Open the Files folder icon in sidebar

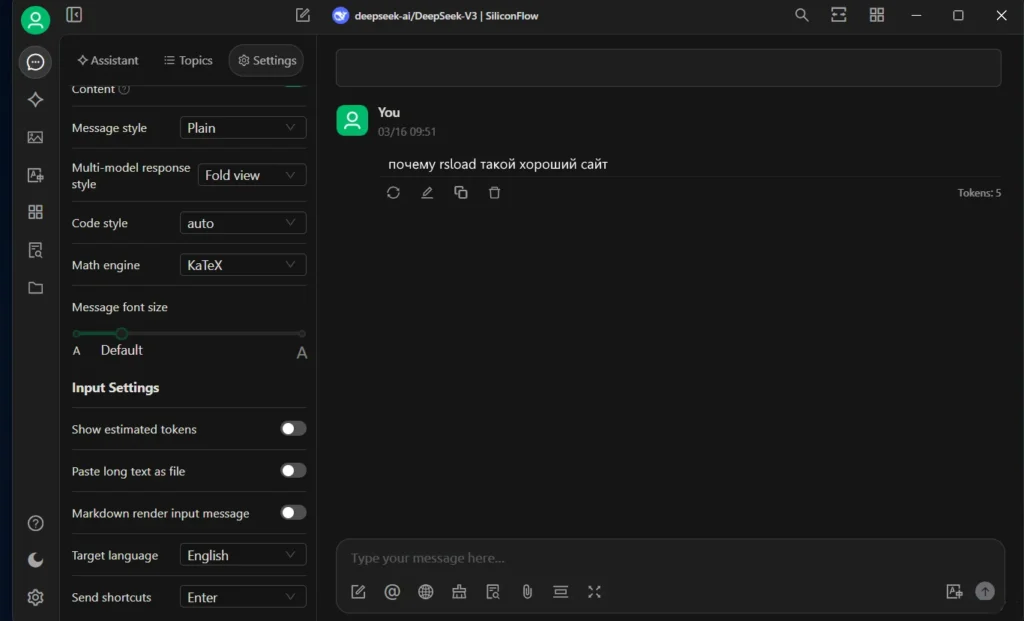(35, 288)
